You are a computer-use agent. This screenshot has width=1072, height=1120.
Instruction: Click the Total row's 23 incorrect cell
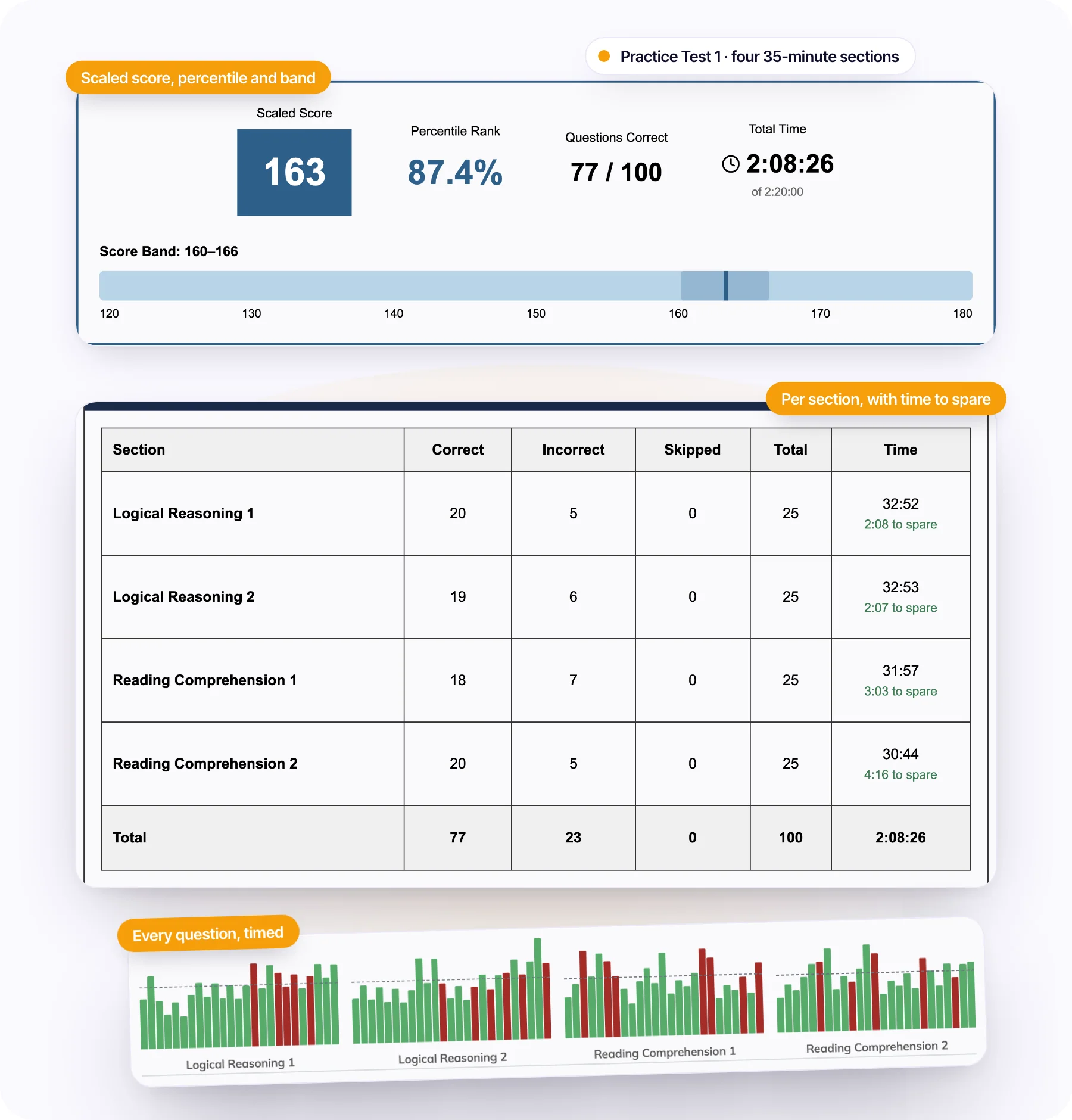coord(573,838)
